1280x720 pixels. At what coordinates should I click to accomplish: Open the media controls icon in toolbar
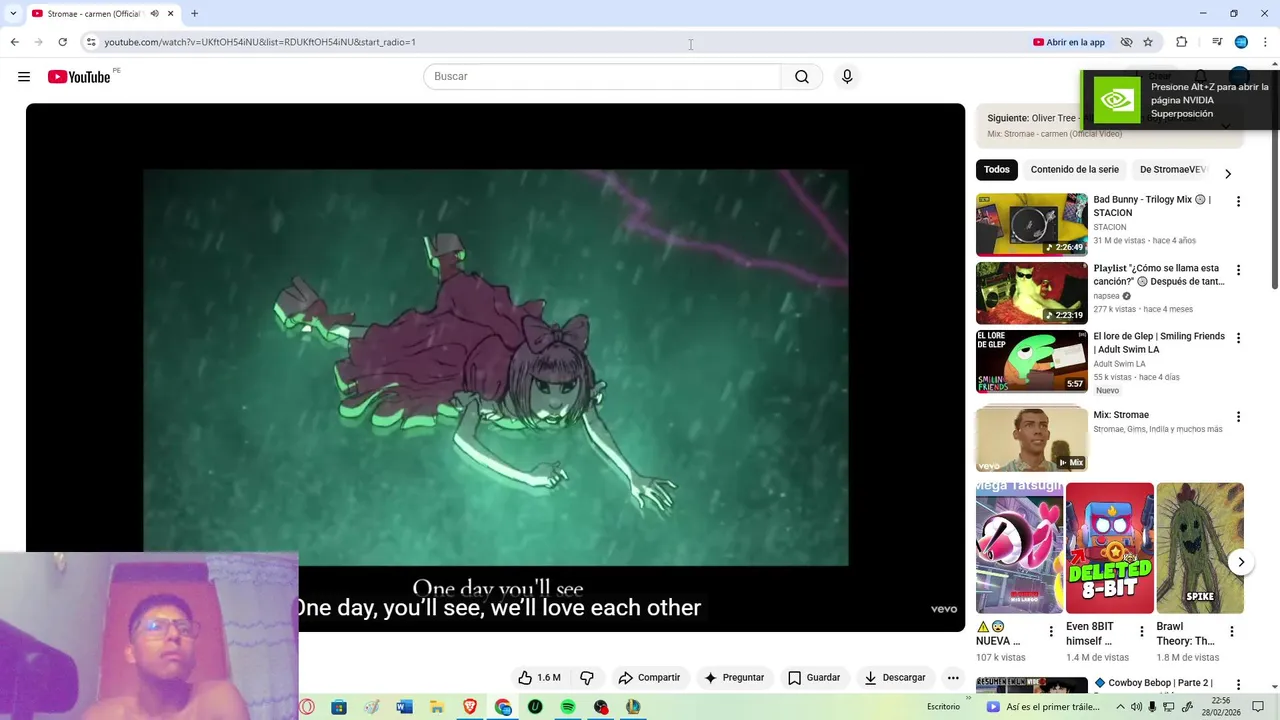(1217, 42)
